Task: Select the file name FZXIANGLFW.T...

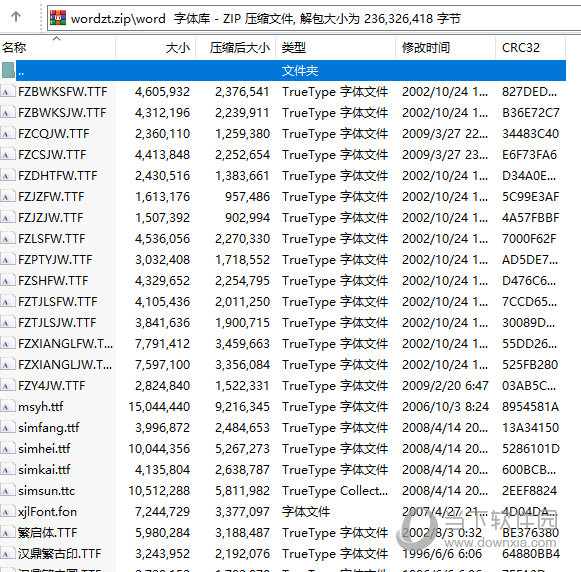Action: [x=65, y=343]
